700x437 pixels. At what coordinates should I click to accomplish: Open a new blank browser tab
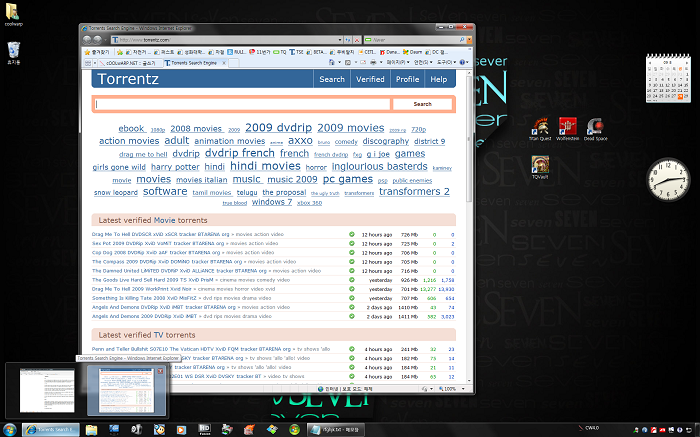click(x=234, y=63)
